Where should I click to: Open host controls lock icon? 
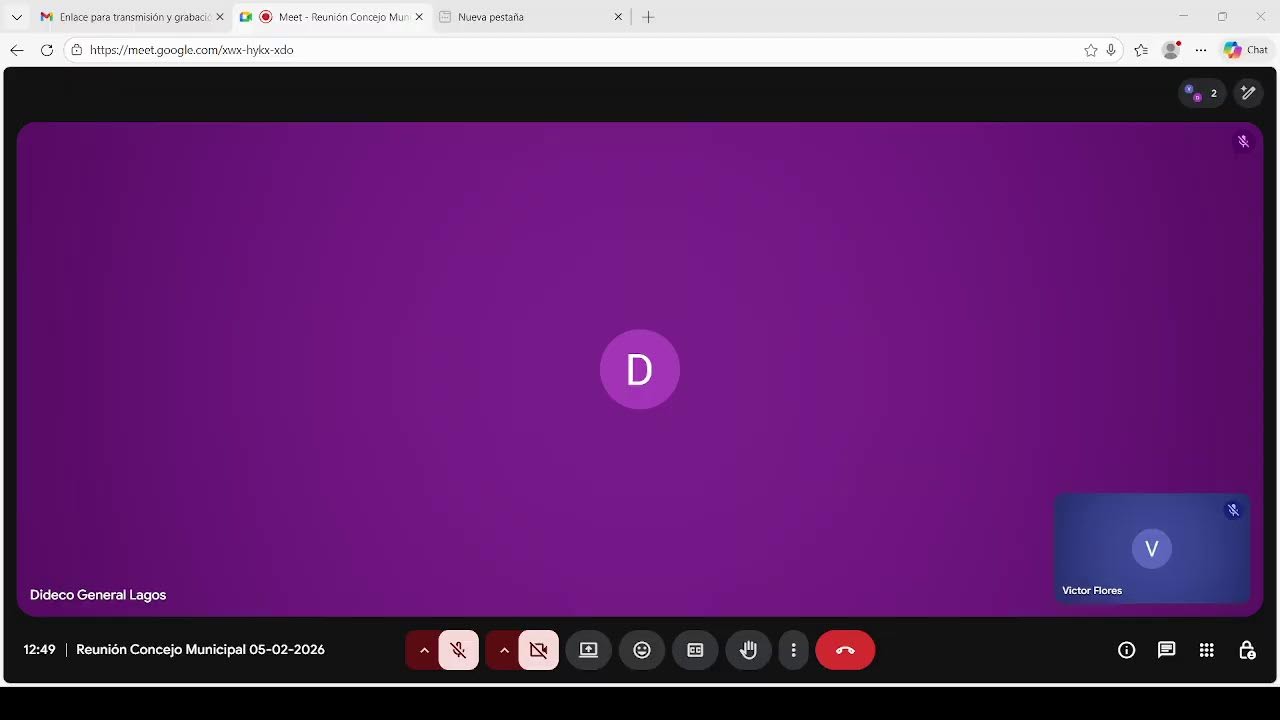tap(1247, 650)
